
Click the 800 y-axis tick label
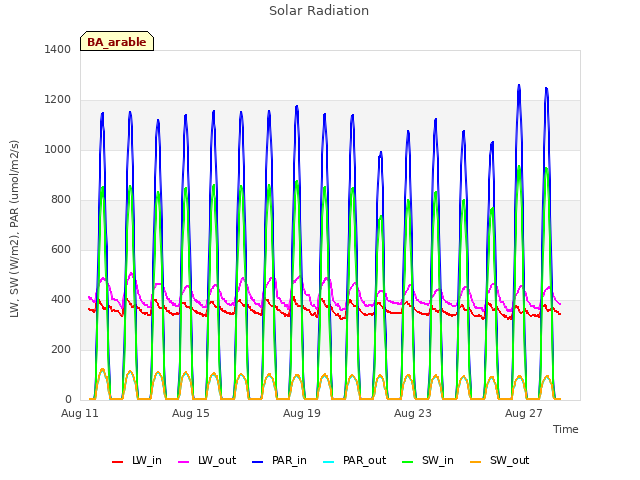click(61, 200)
